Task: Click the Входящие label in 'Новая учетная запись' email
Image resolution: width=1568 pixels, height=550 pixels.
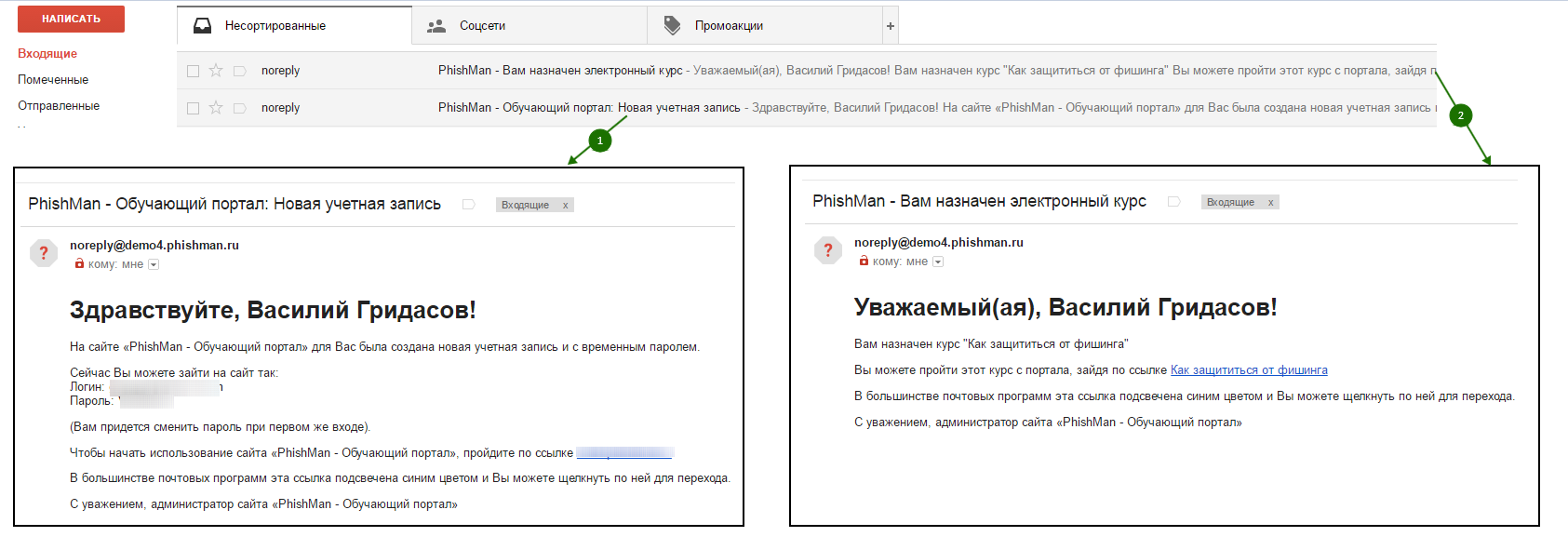Action: click(x=526, y=206)
